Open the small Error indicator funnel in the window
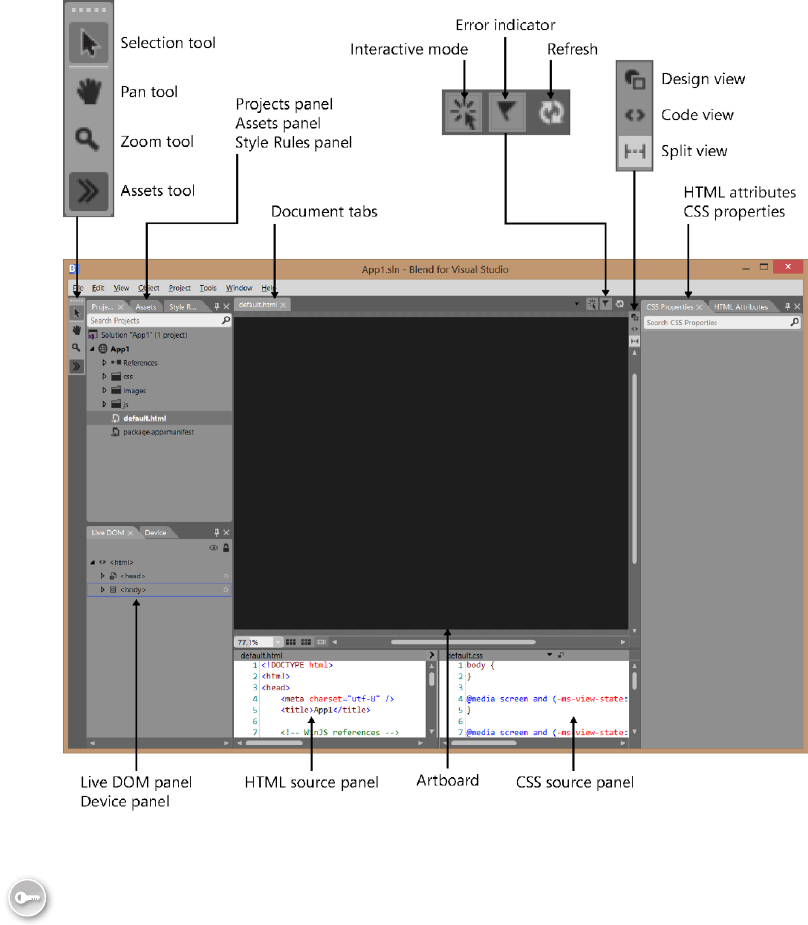 (x=606, y=304)
